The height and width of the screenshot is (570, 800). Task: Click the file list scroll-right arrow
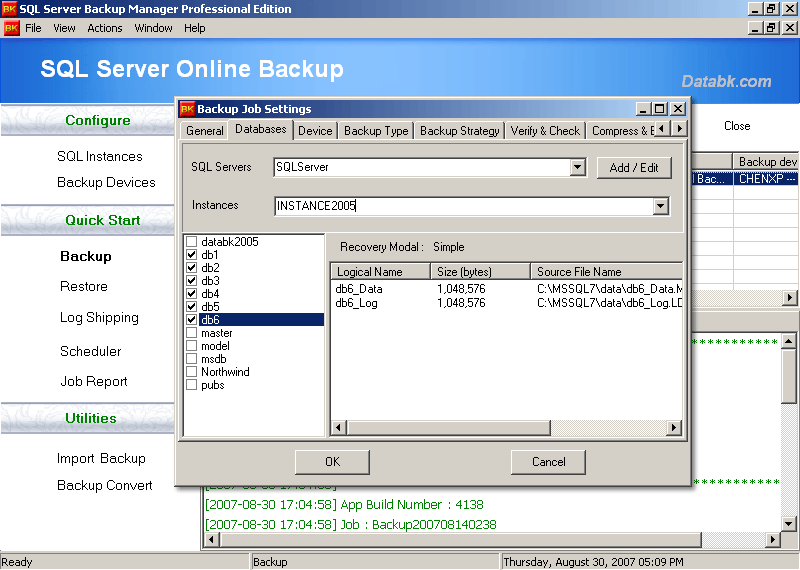pyautogui.click(x=674, y=428)
